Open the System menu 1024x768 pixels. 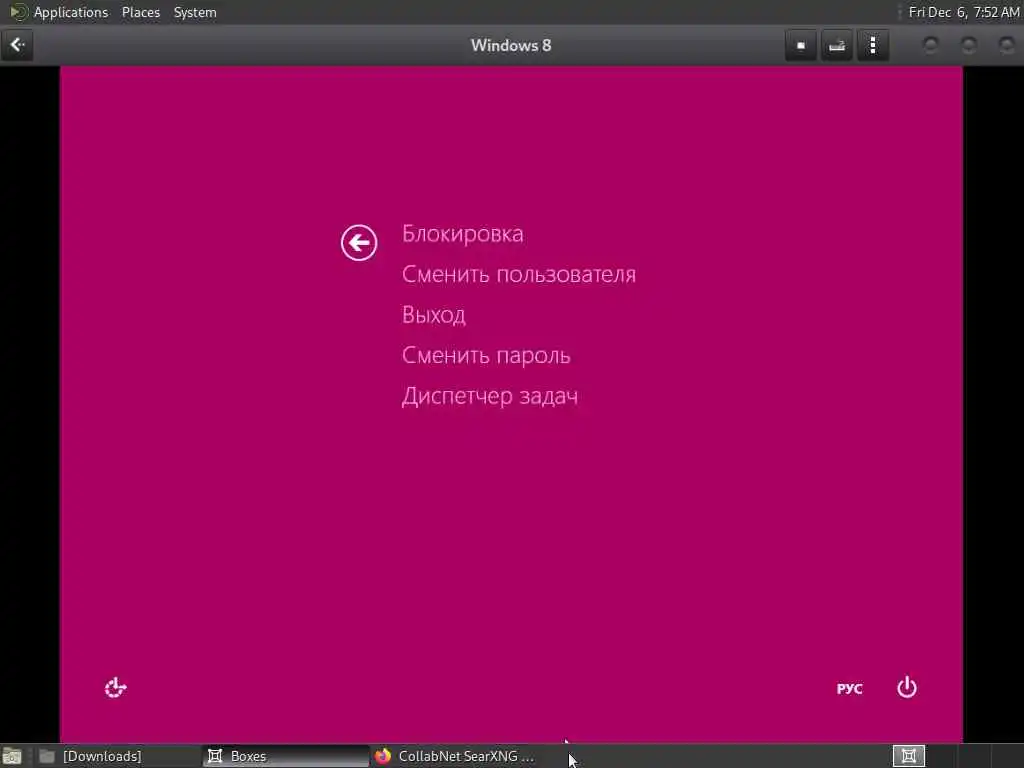point(195,12)
